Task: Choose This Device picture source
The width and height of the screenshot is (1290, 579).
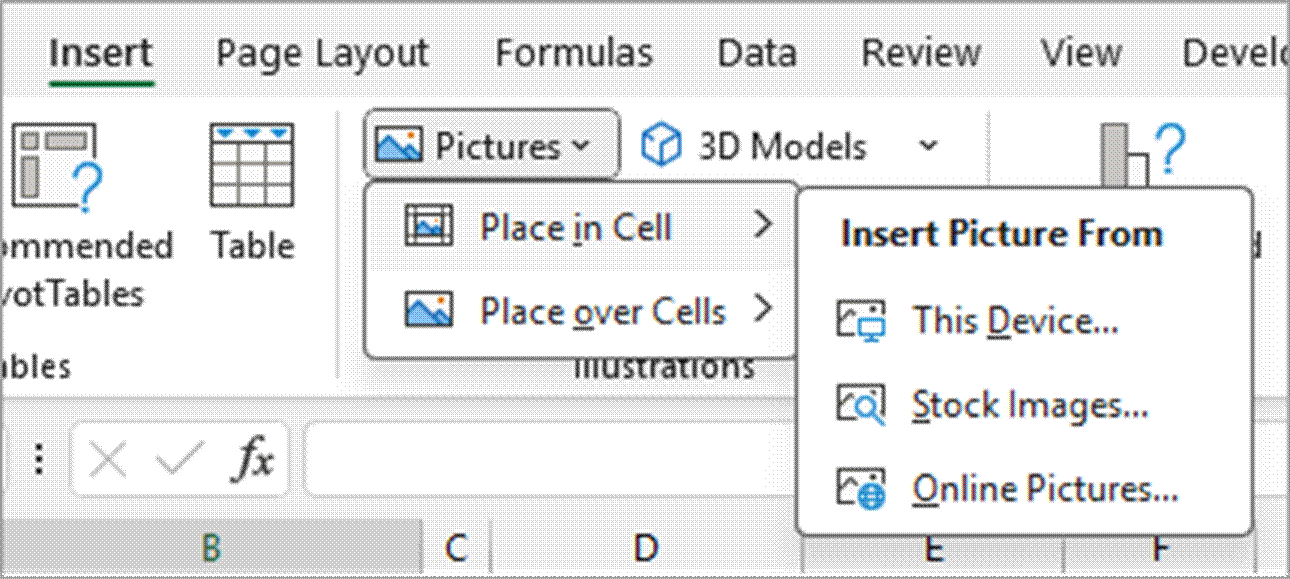Action: tap(1014, 321)
